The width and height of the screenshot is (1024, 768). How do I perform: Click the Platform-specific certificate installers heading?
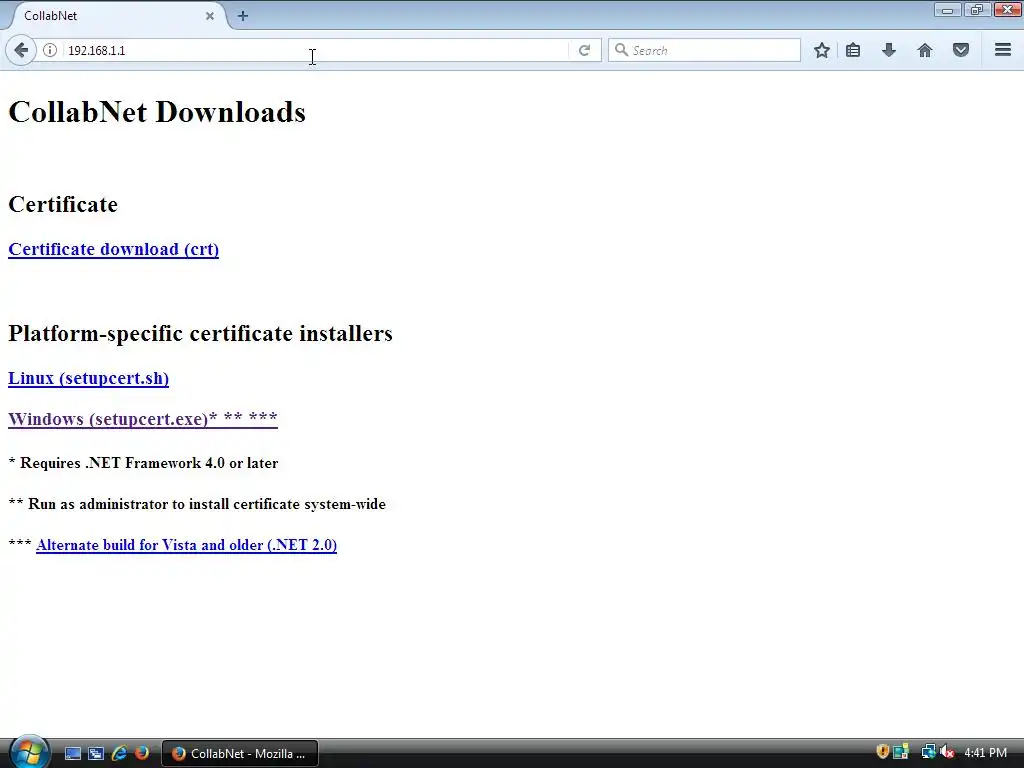(x=200, y=333)
